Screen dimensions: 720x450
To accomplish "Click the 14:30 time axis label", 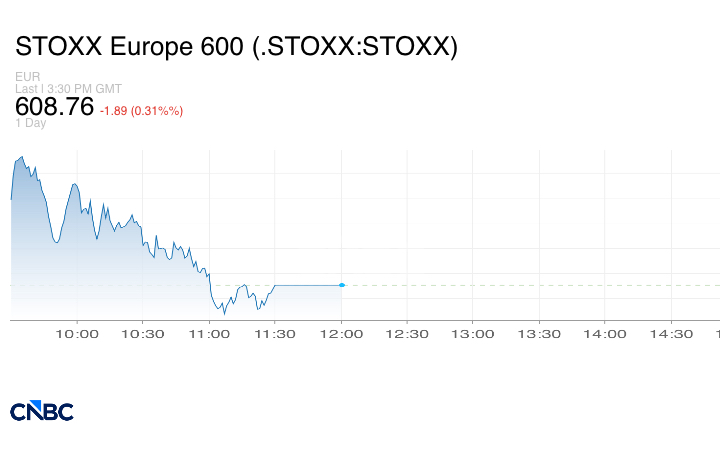I will [x=671, y=334].
